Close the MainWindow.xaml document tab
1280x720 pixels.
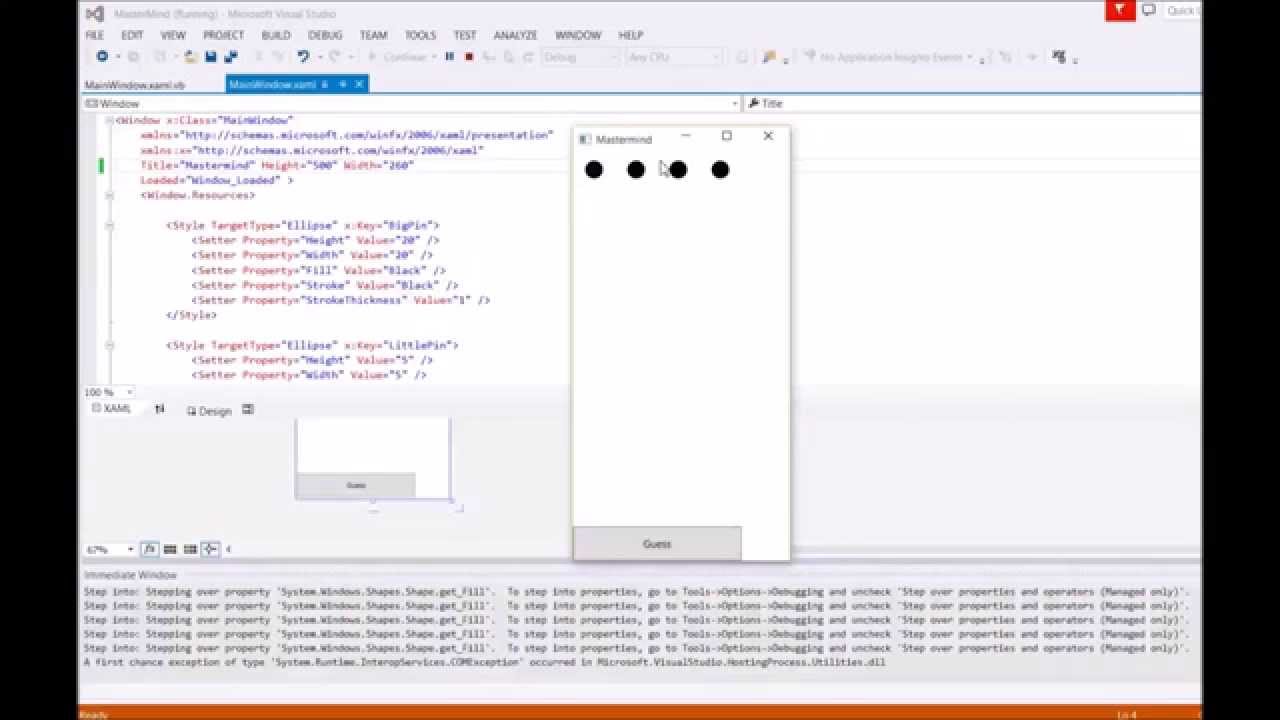[x=359, y=84]
